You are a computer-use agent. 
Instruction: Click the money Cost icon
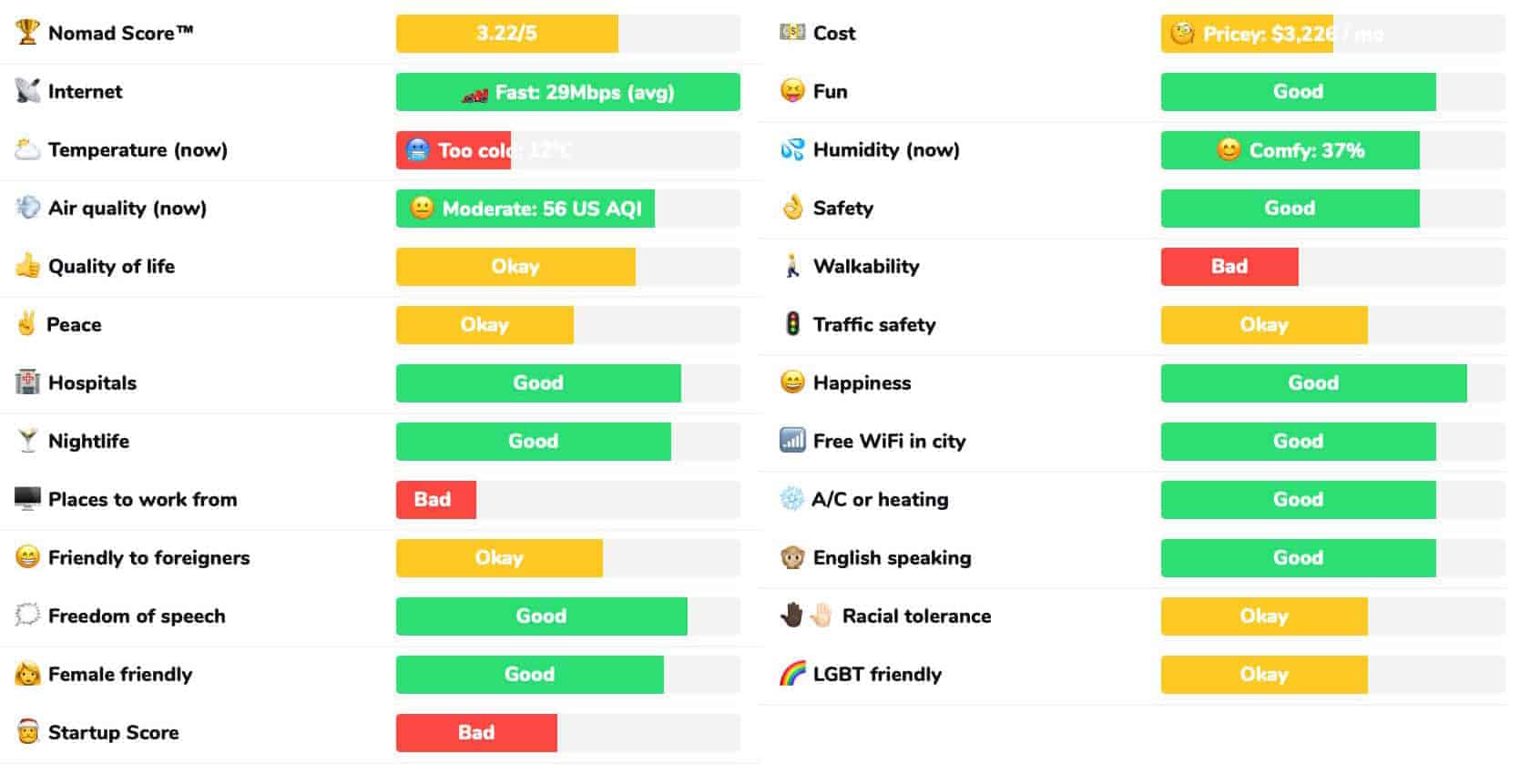[792, 33]
